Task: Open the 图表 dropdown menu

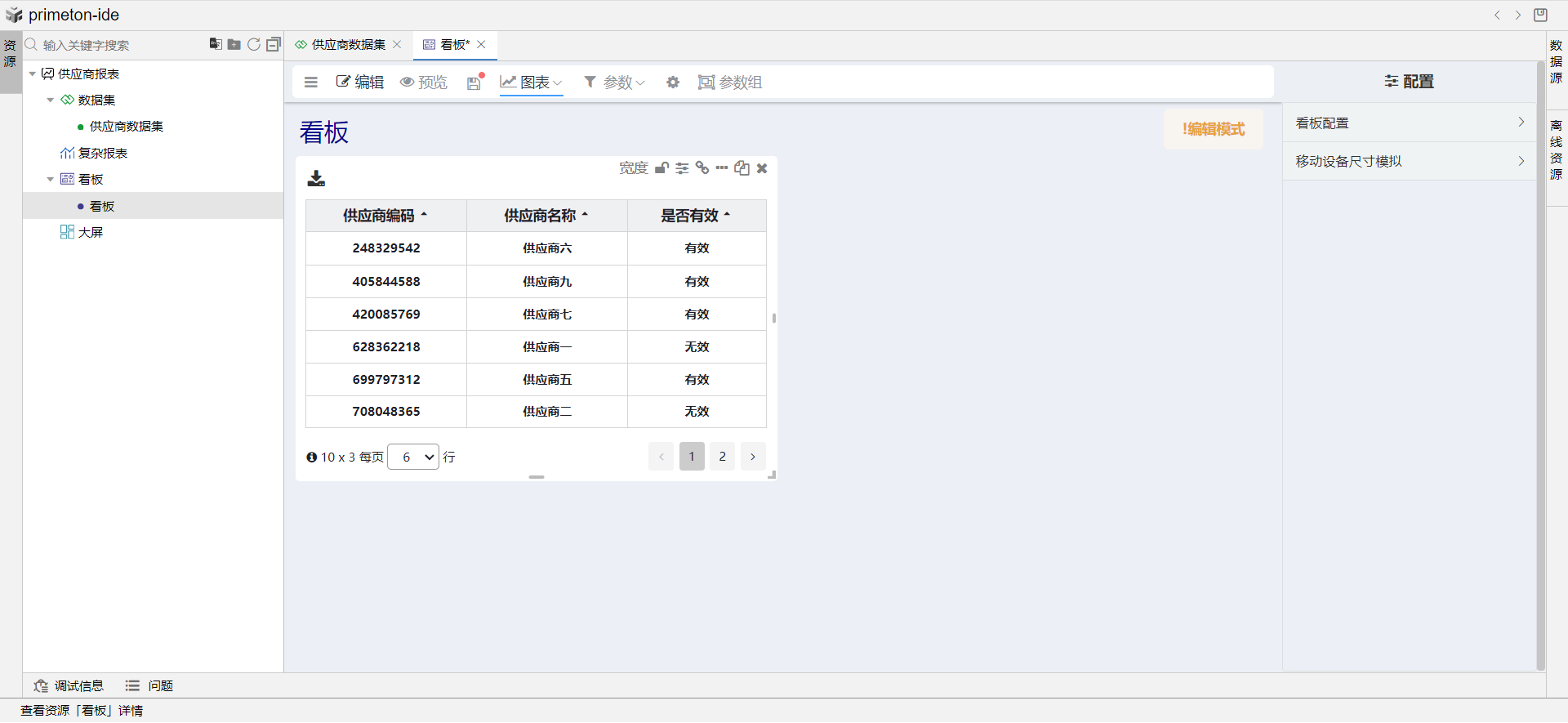Action: [x=532, y=83]
